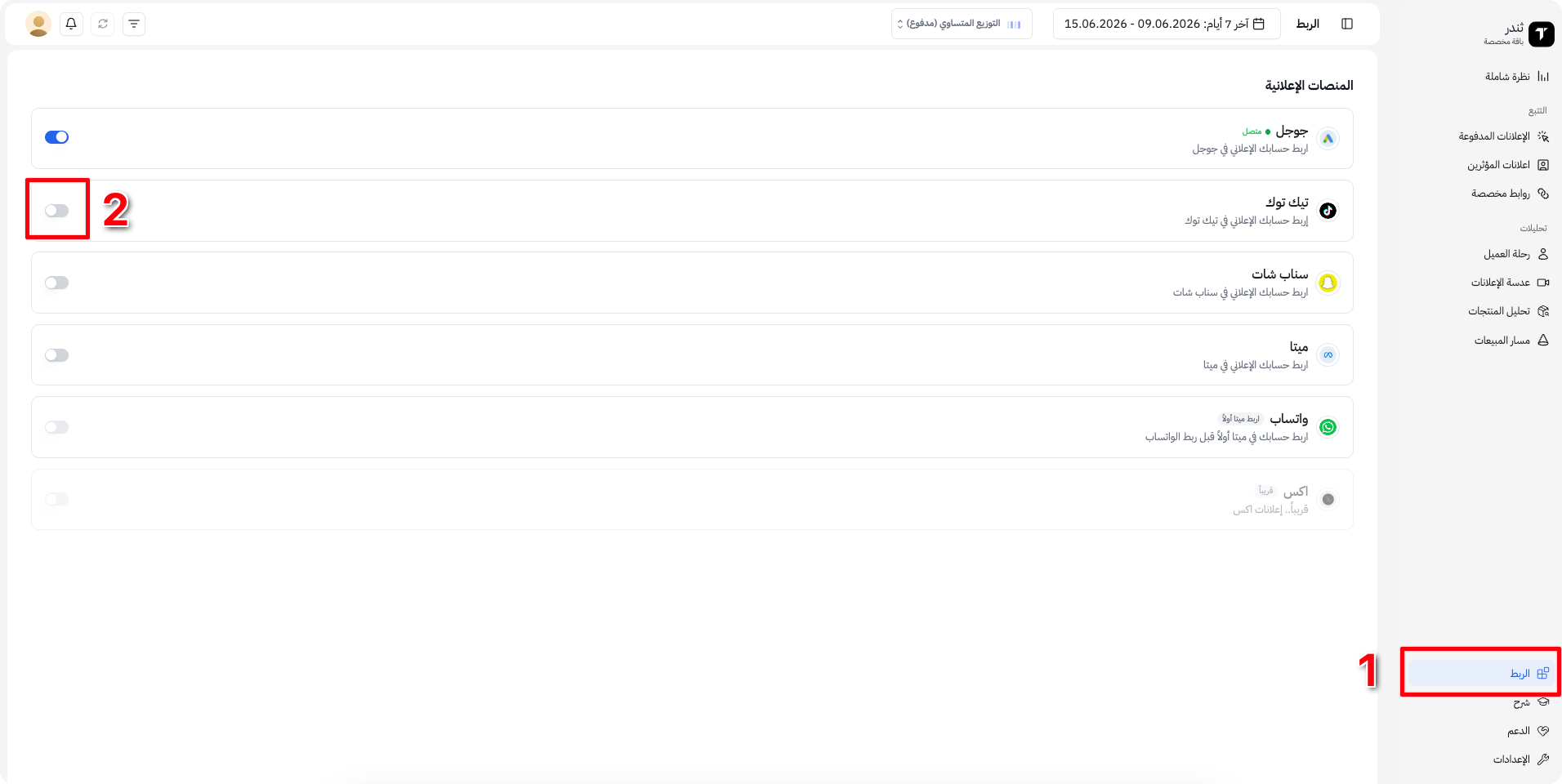Open the notifications bell icon
Image resolution: width=1562 pixels, height=784 pixels.
coord(71,24)
